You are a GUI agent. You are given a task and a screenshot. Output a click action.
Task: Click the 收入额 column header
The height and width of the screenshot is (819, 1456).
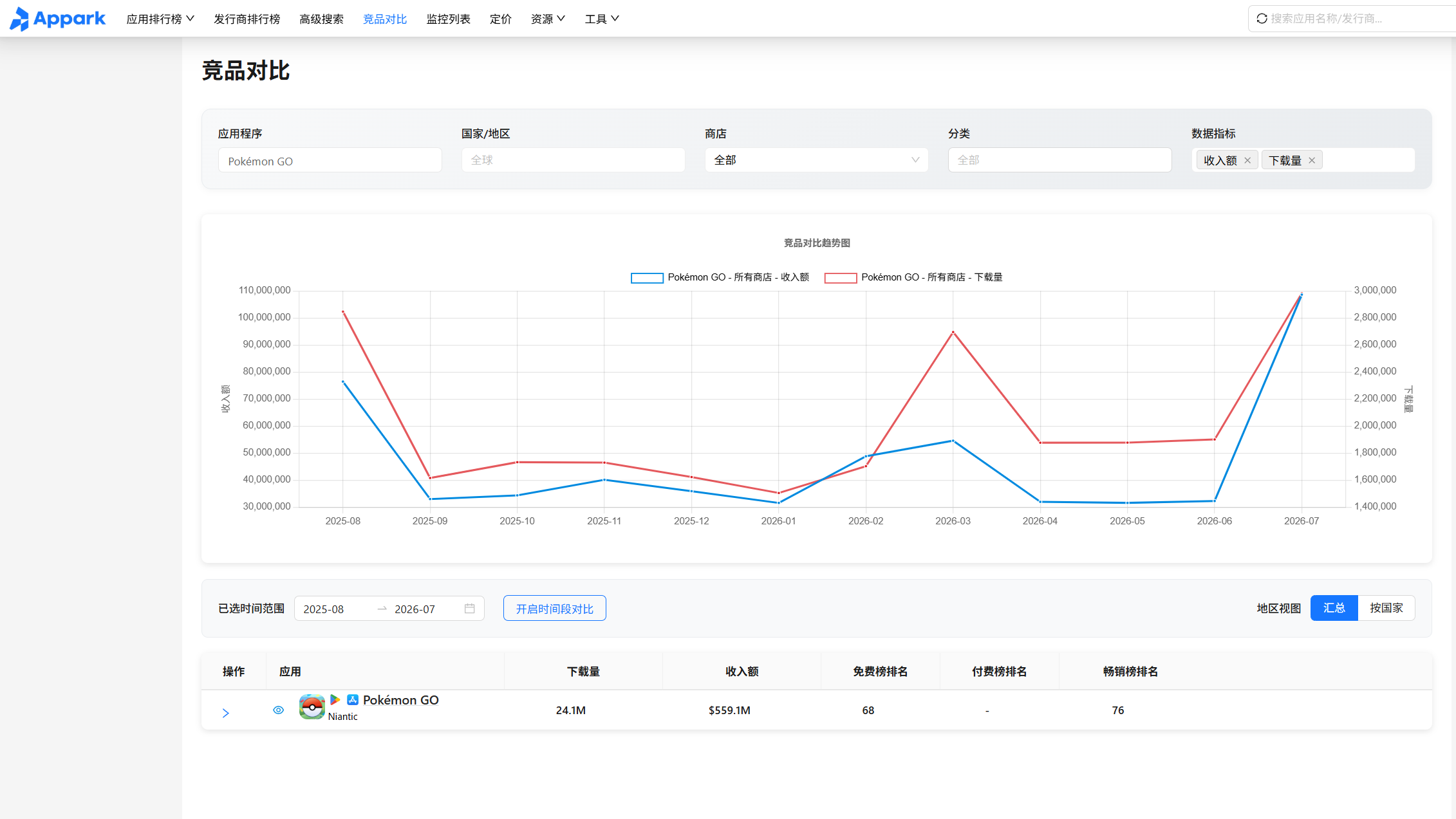(742, 672)
